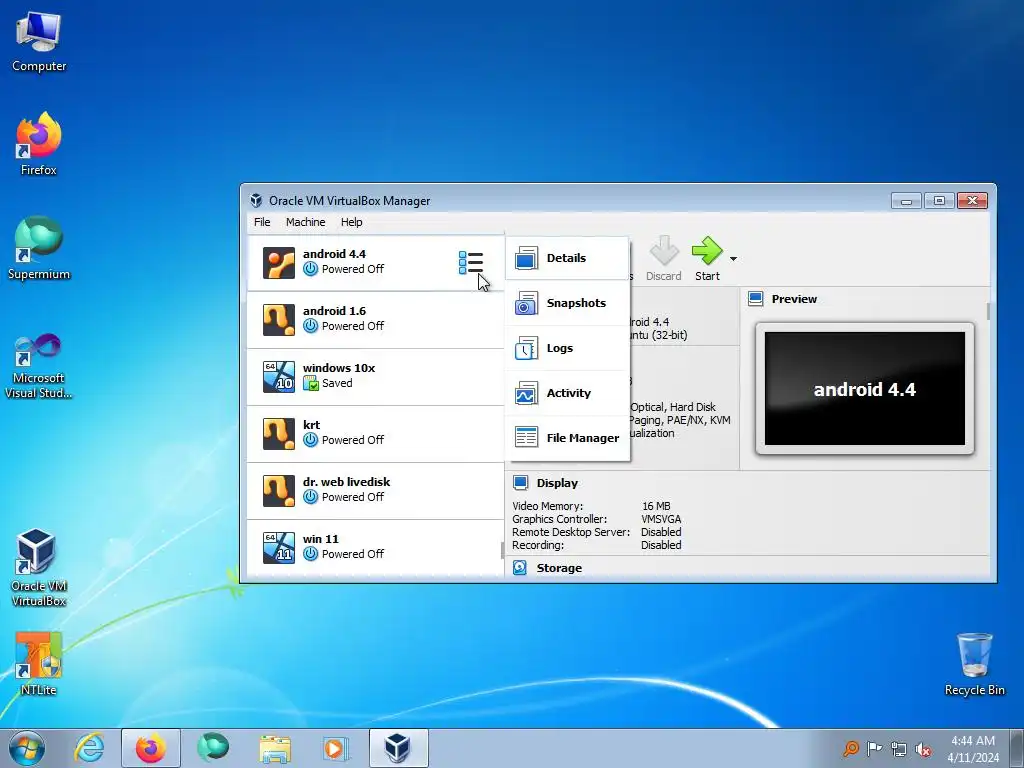
Task: Click the Saved state icon of windows 10x
Action: 311,383
